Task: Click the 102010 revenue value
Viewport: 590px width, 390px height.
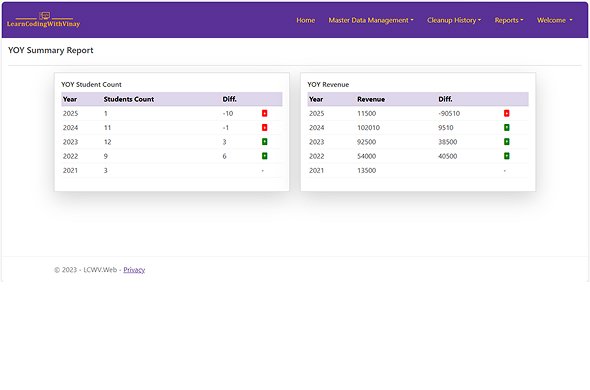Action: pos(368,128)
